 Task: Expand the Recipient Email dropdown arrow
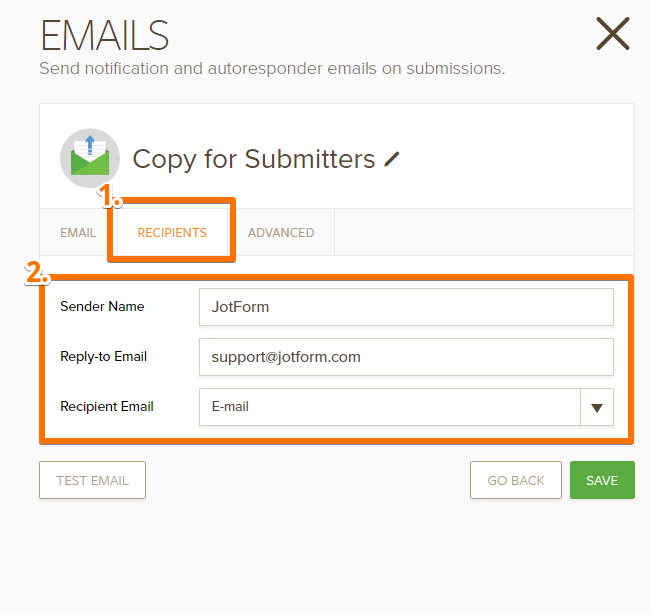point(597,407)
